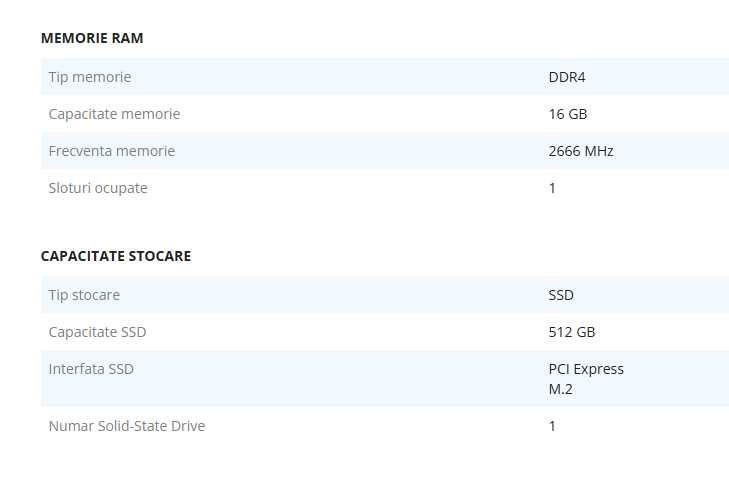Click the empty middle of the Tip stocare row
729x477 pixels.
point(330,295)
